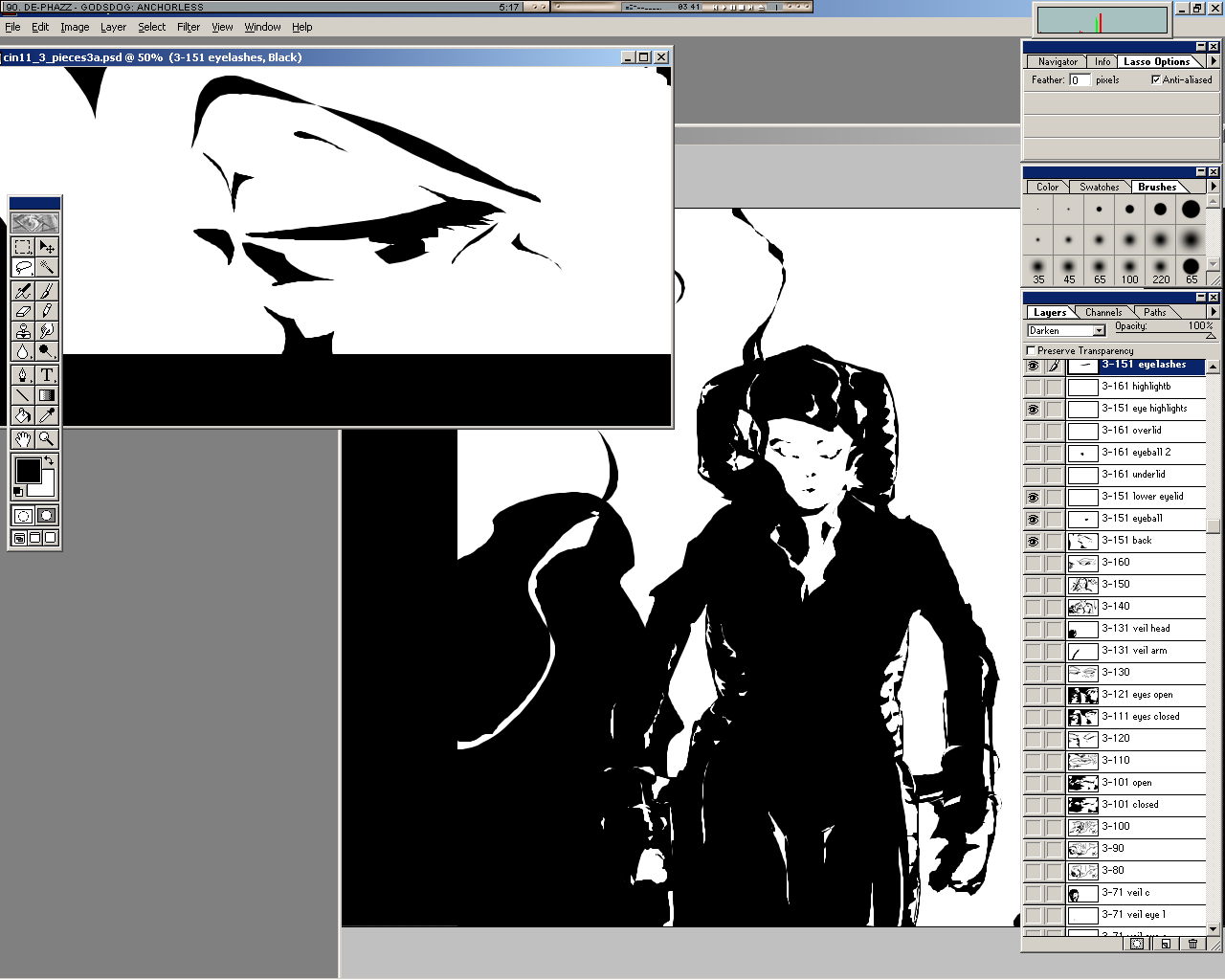Viewport: 1225px width, 980px height.
Task: Click the Layers list scroll-down arrow
Action: click(1213, 929)
